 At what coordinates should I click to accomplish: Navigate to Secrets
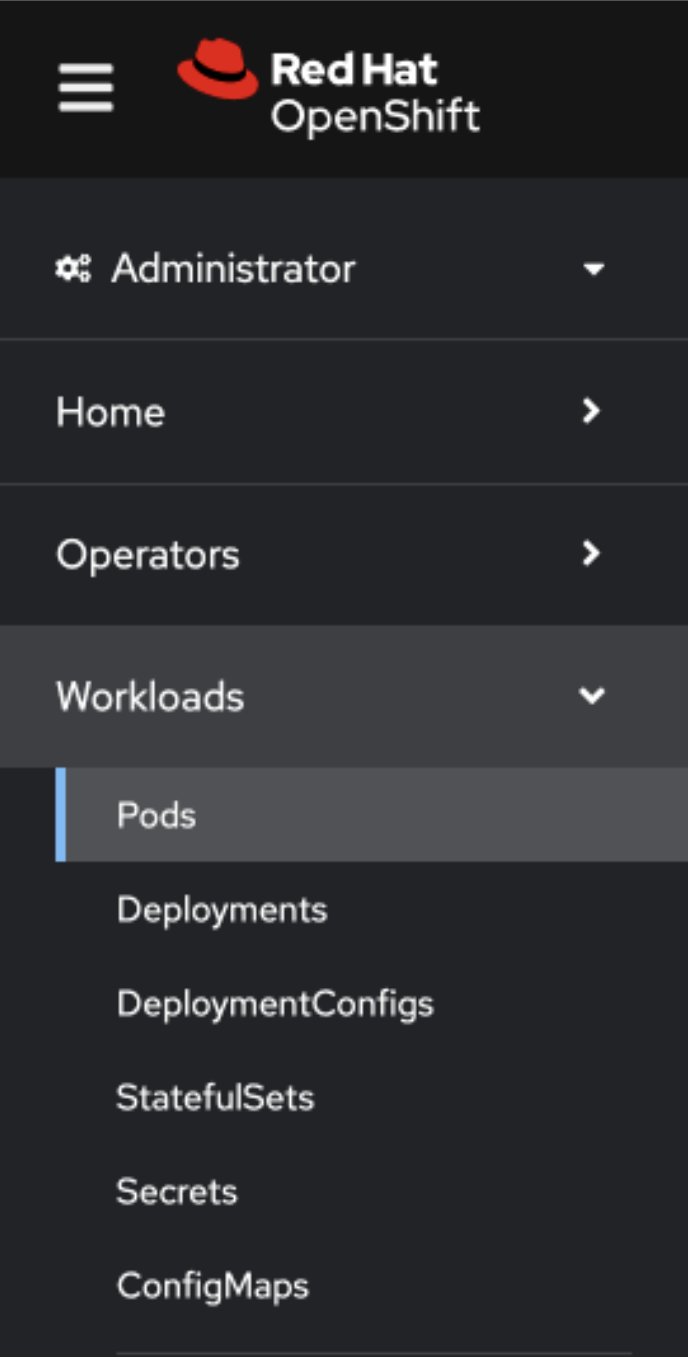point(177,1192)
